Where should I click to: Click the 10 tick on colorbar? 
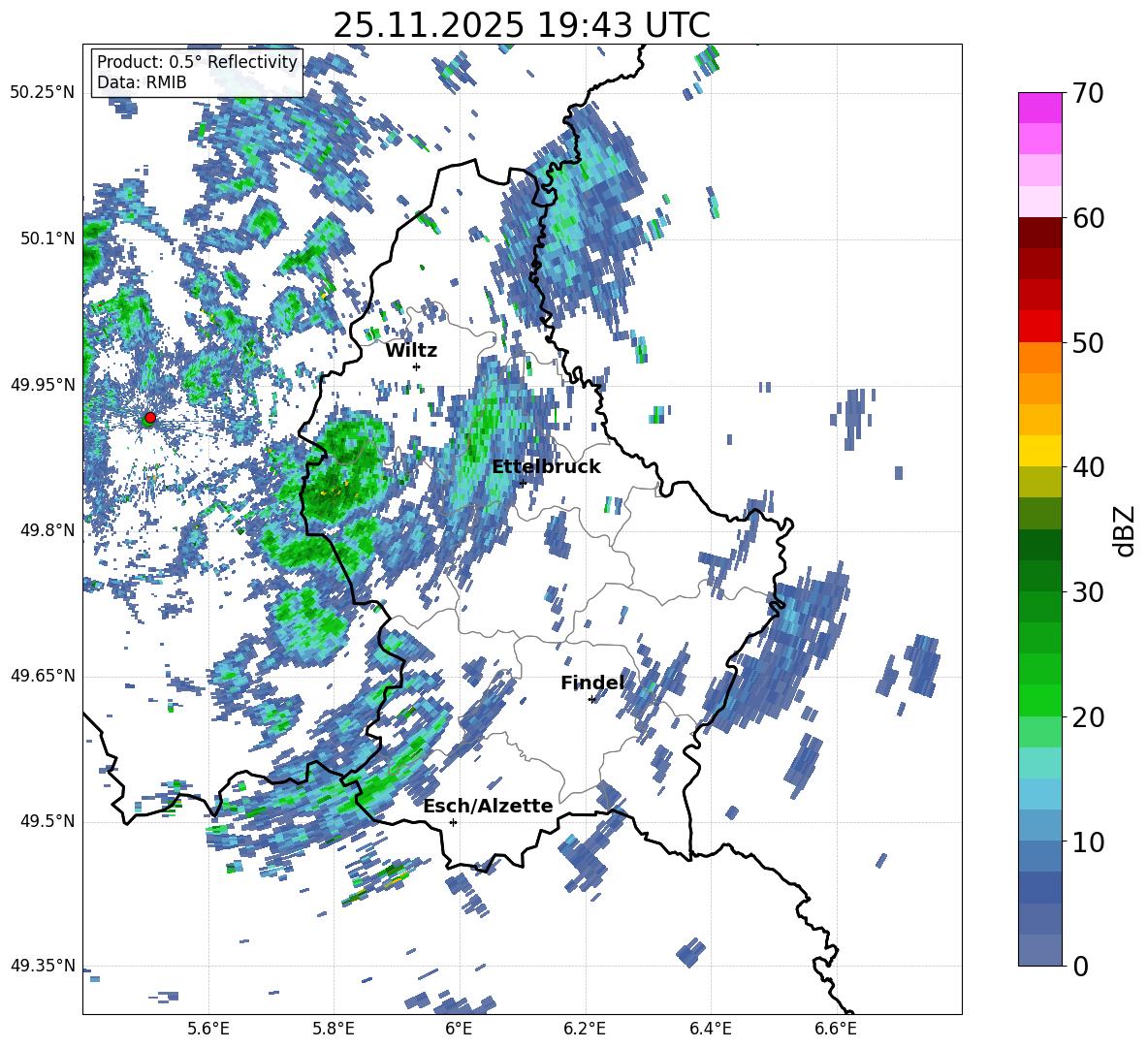point(1087,842)
